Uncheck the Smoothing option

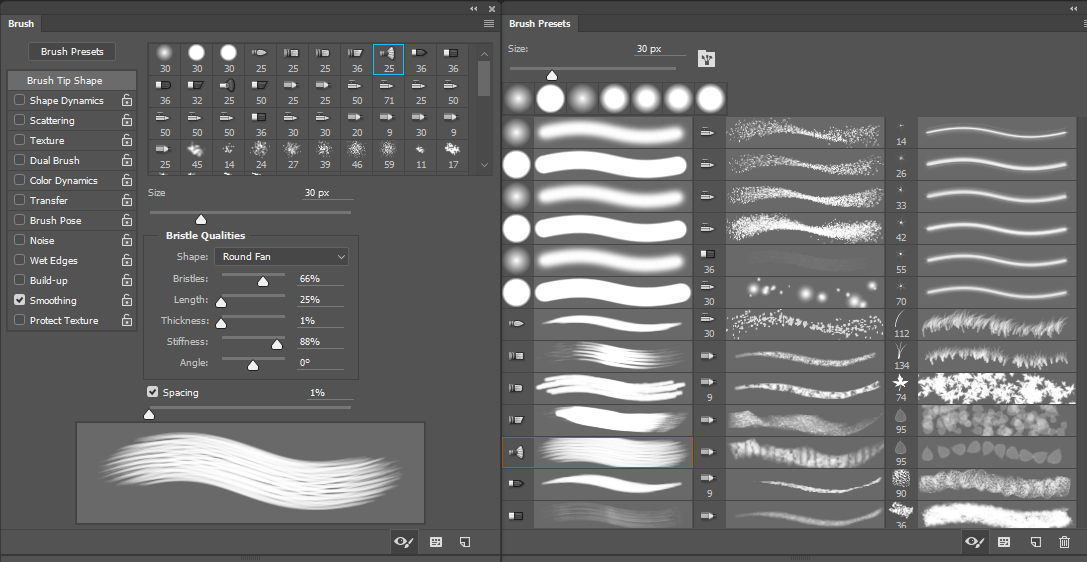pyautogui.click(x=20, y=300)
